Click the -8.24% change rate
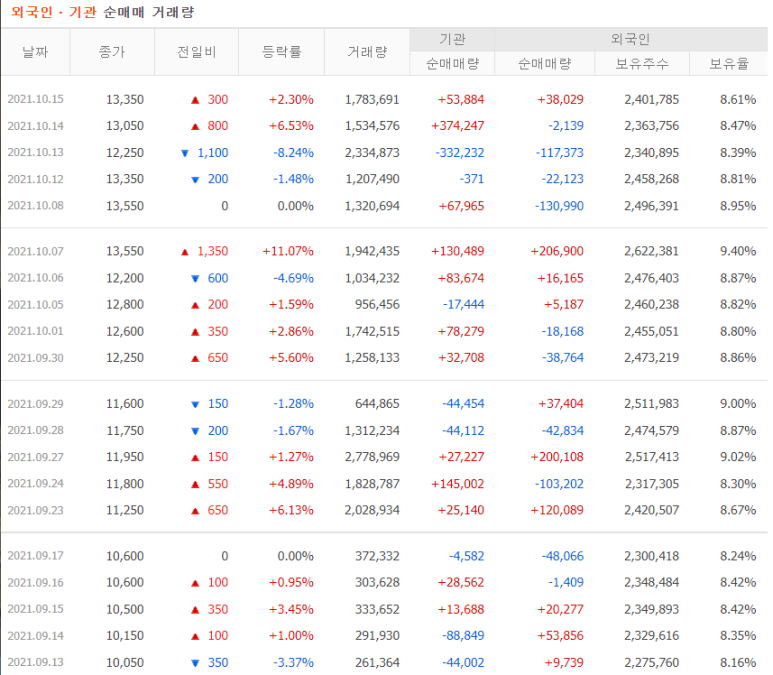This screenshot has height=675, width=773. (x=293, y=153)
